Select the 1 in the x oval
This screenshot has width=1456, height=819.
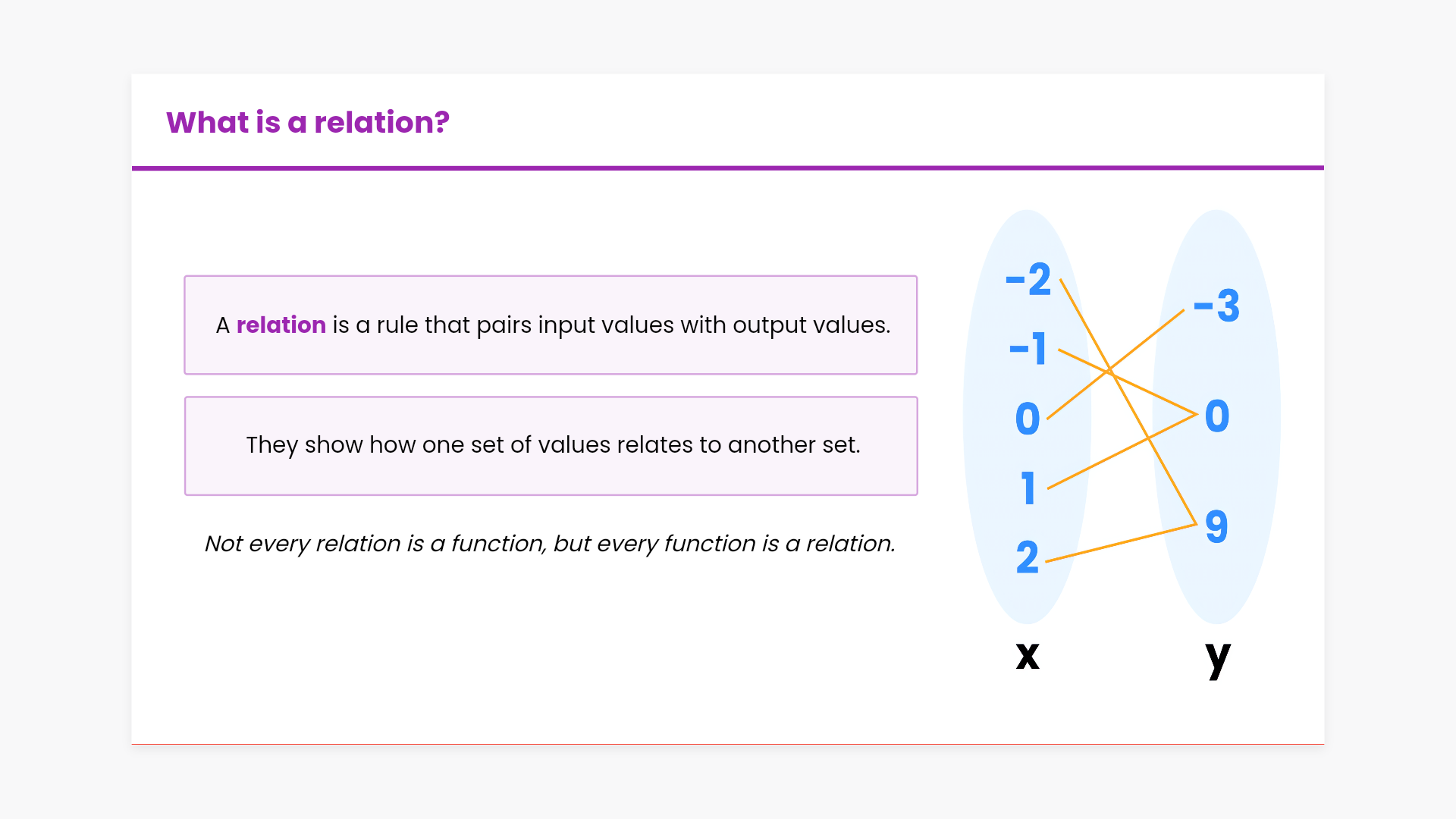(x=1028, y=488)
